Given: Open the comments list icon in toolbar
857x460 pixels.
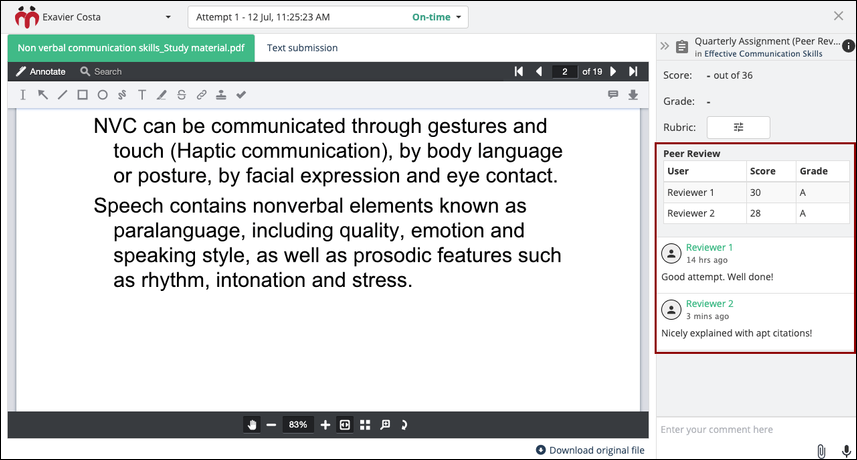Looking at the screenshot, I should (x=613, y=95).
